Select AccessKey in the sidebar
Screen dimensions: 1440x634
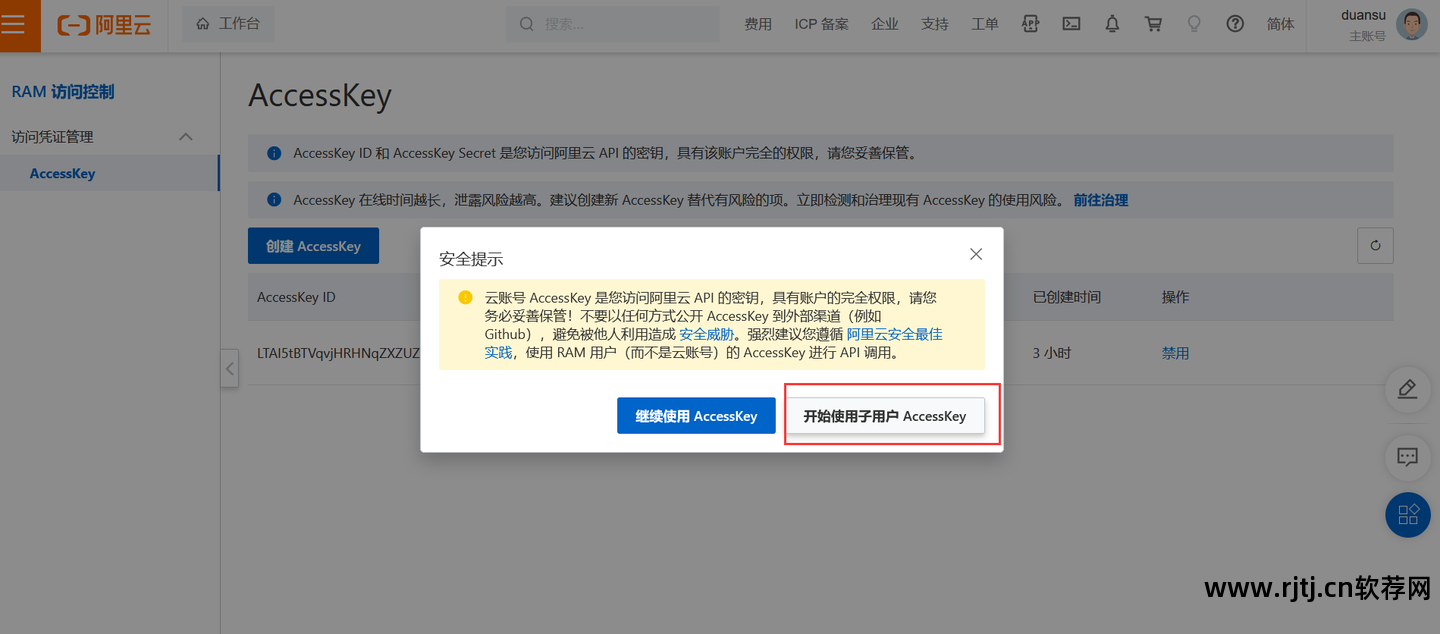pos(110,173)
